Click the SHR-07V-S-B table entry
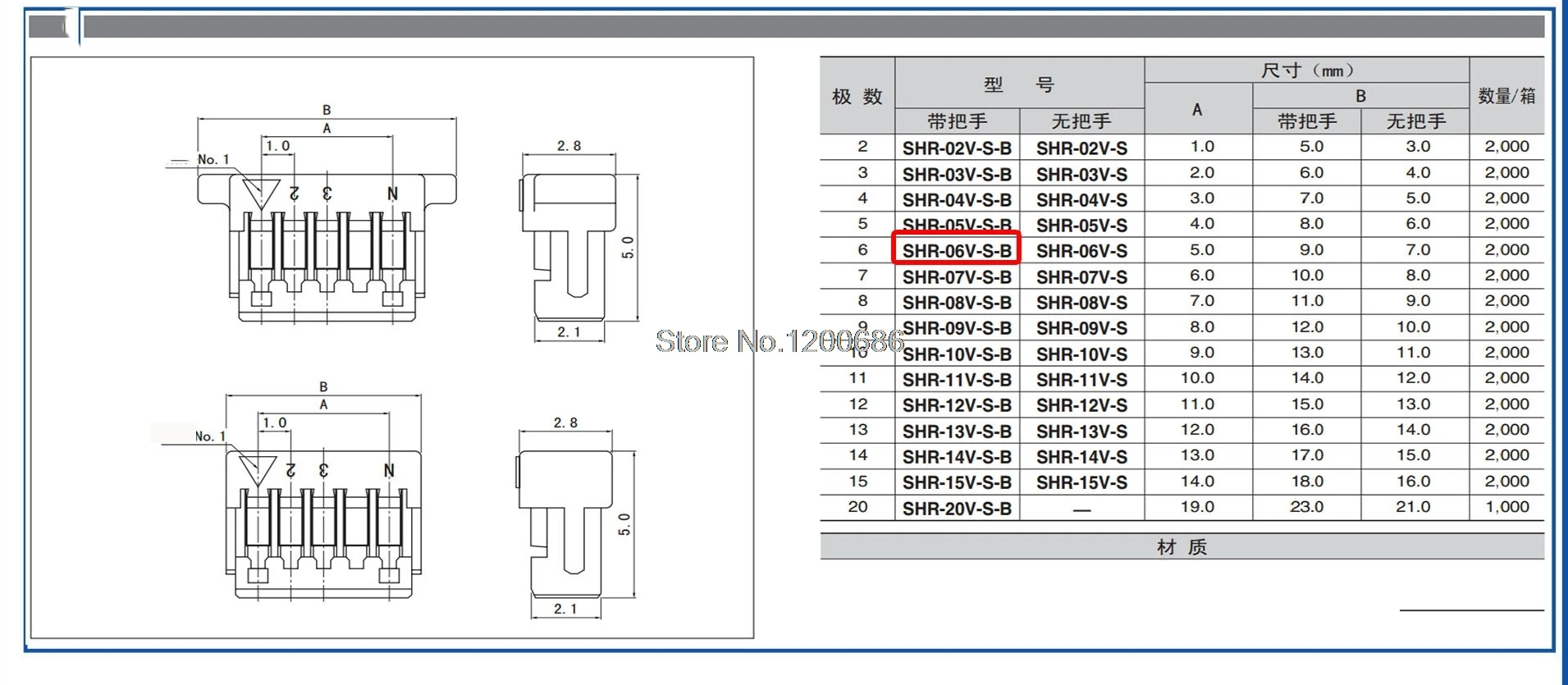The height and width of the screenshot is (685, 1568). 957,277
